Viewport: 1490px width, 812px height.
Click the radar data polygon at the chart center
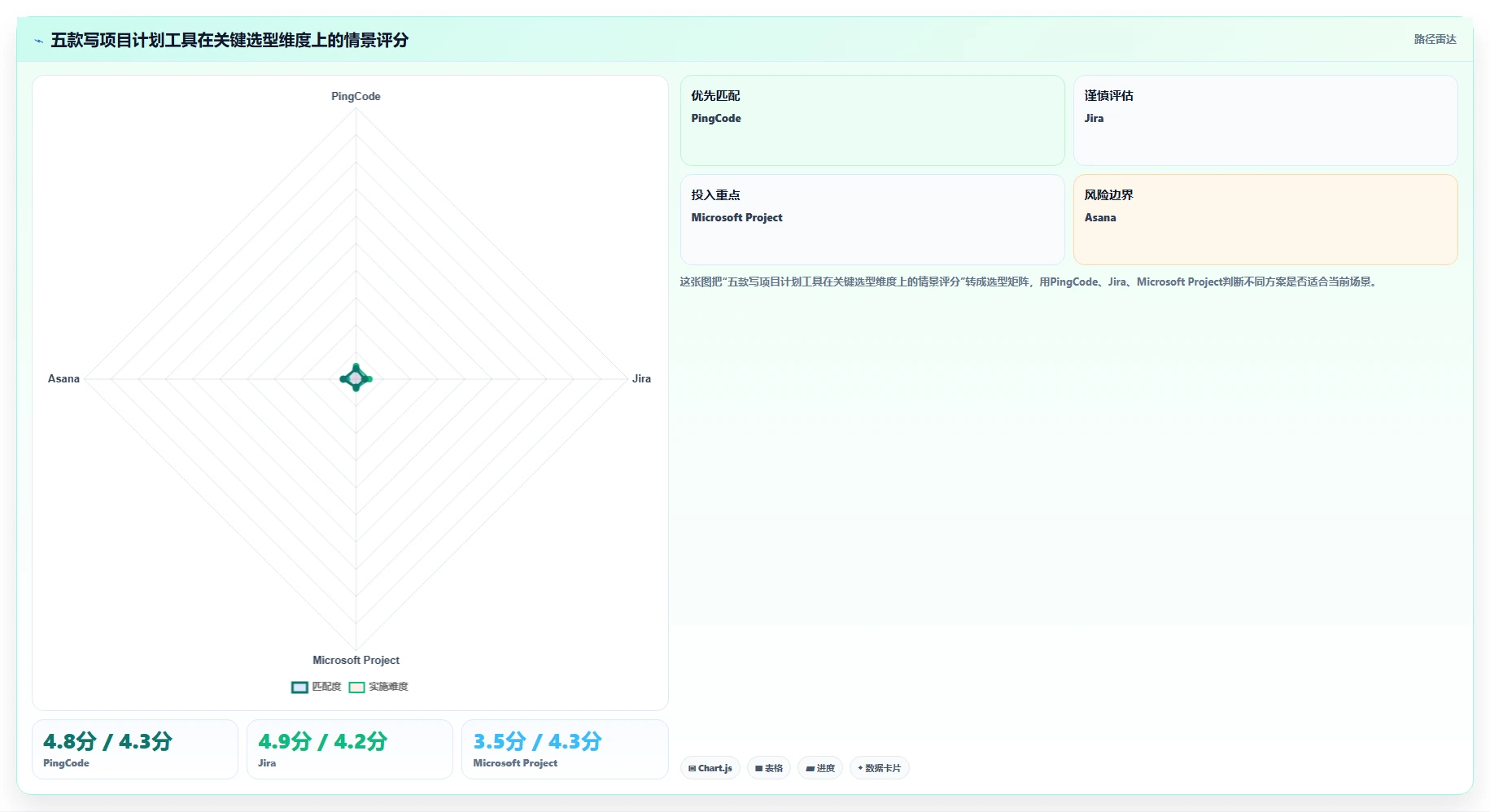point(356,378)
